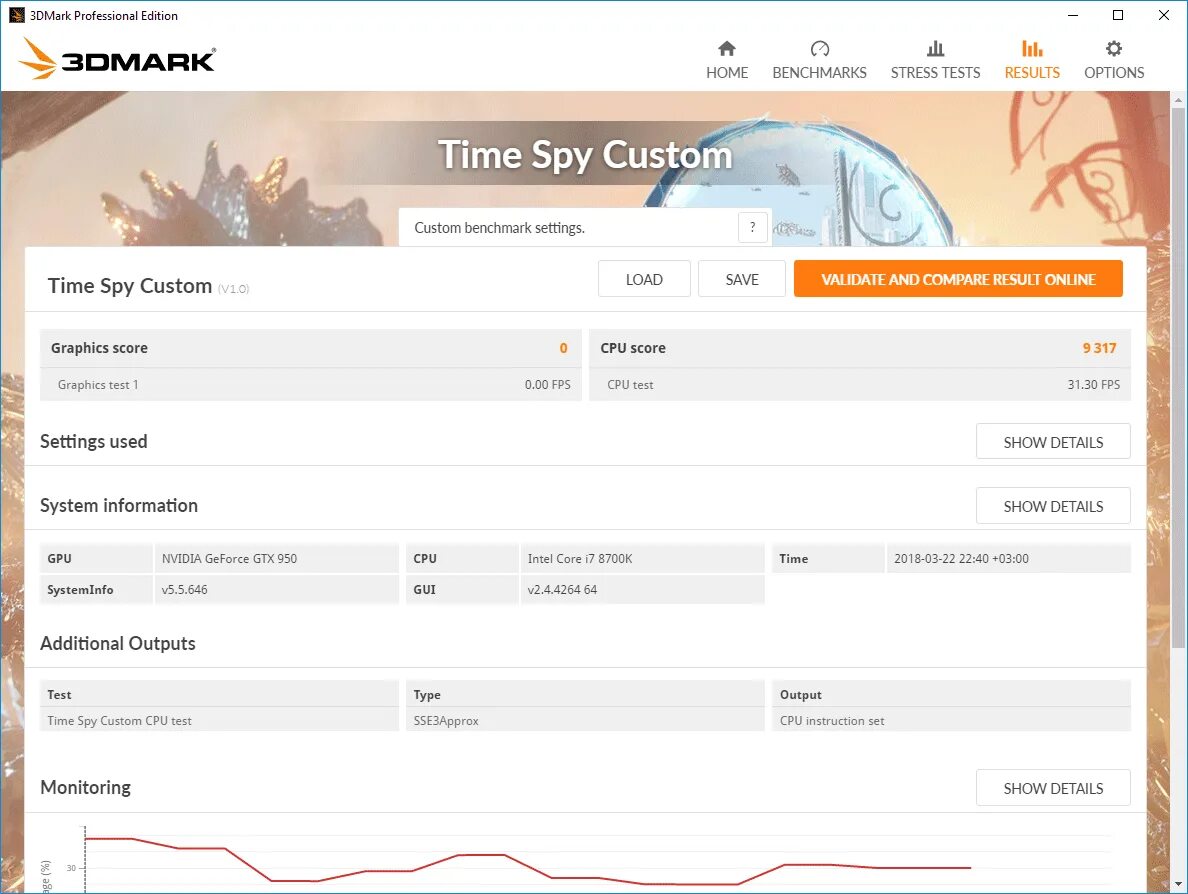
Task: Select the RESULTS tab label
Action: tap(1032, 73)
